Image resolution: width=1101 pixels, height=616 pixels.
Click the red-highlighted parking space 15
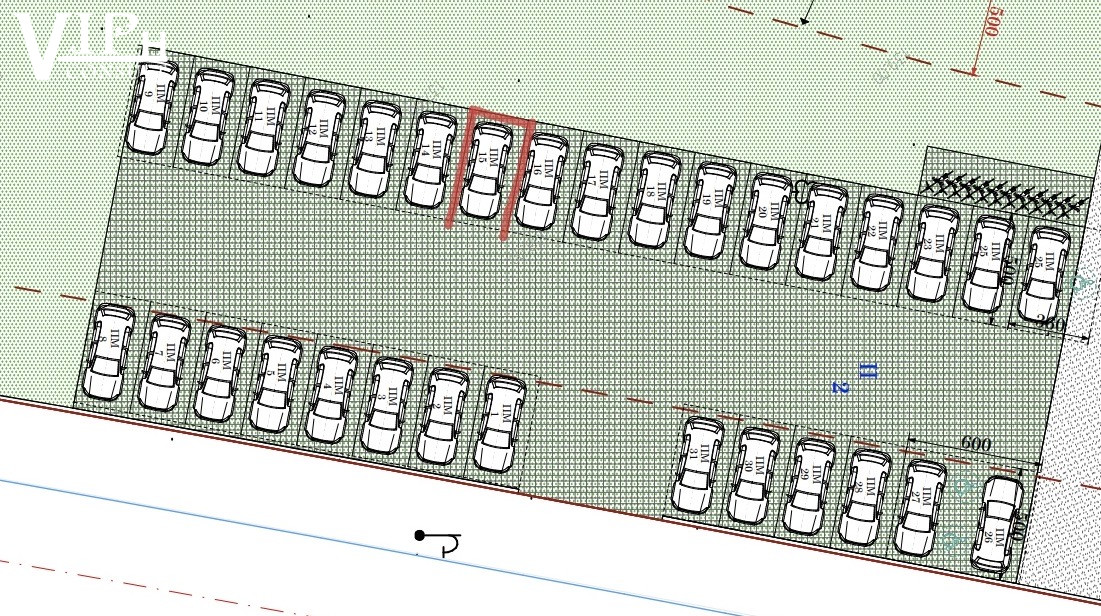click(486, 170)
